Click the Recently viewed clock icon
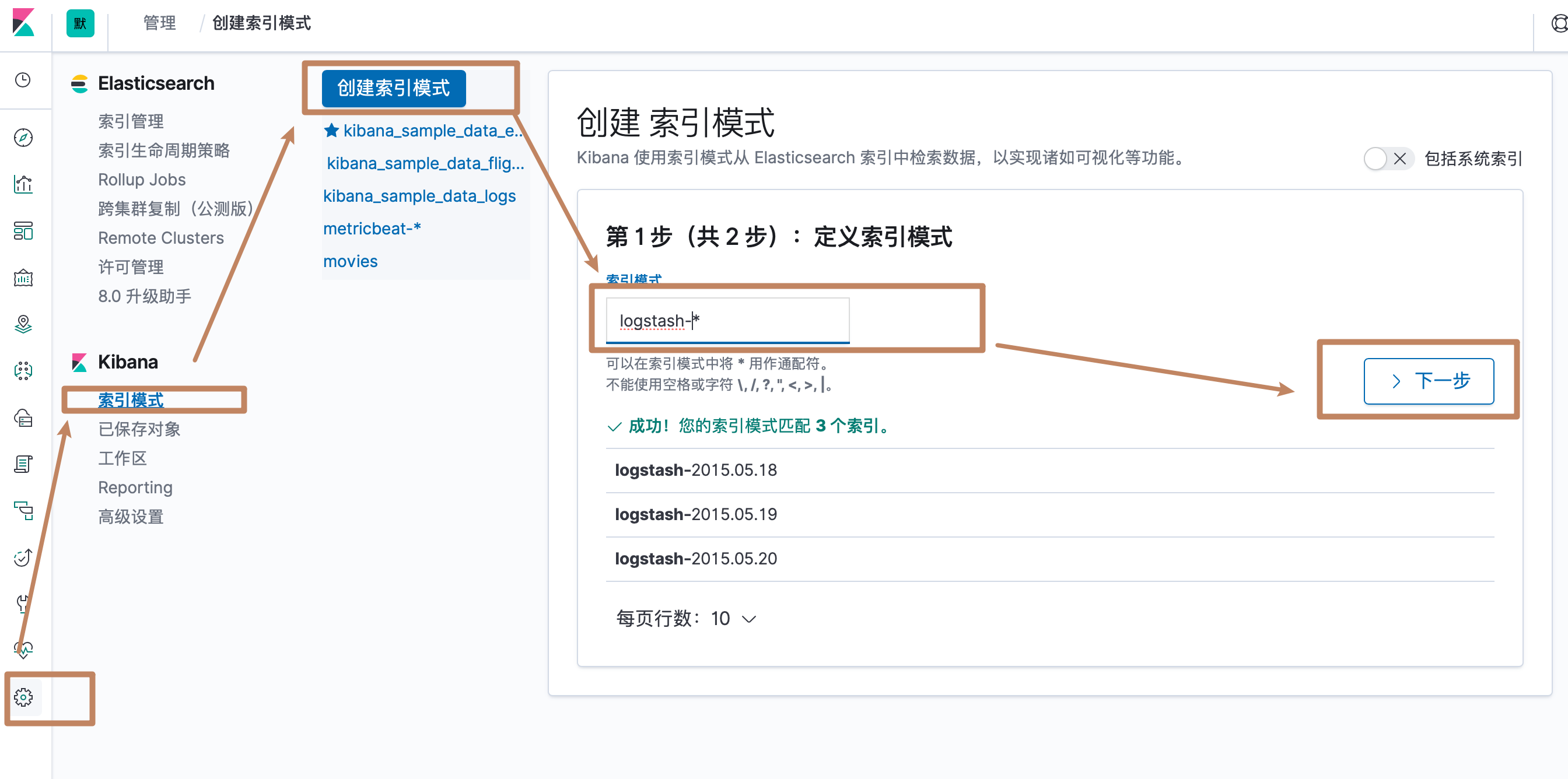Image resolution: width=1568 pixels, height=779 pixels. coord(23,80)
